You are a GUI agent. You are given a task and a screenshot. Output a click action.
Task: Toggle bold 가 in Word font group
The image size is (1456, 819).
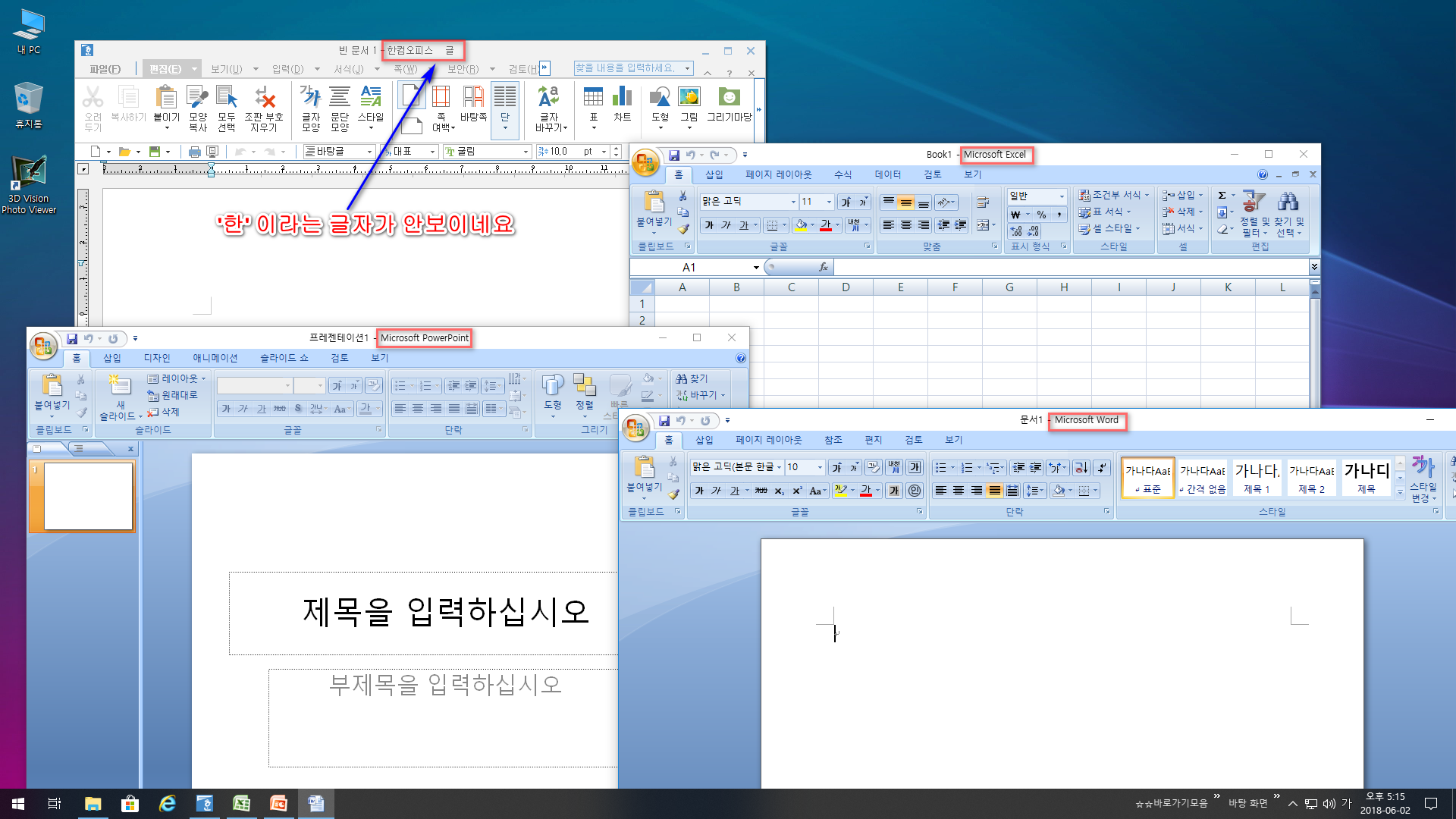(699, 491)
